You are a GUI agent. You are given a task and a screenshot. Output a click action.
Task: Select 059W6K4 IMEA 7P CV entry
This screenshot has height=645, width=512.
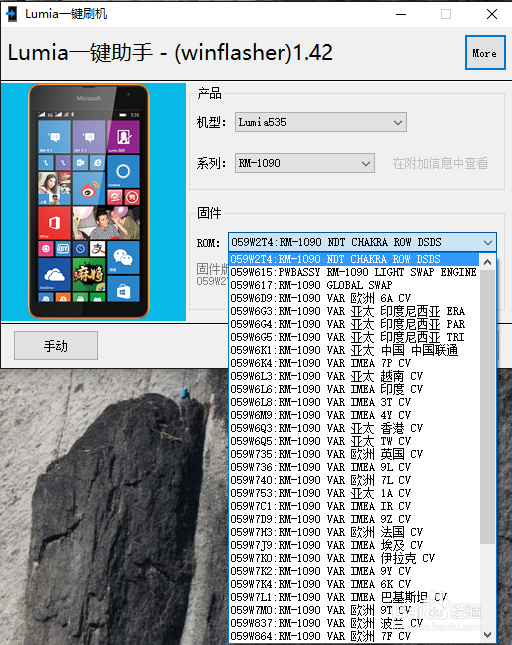(x=354, y=363)
